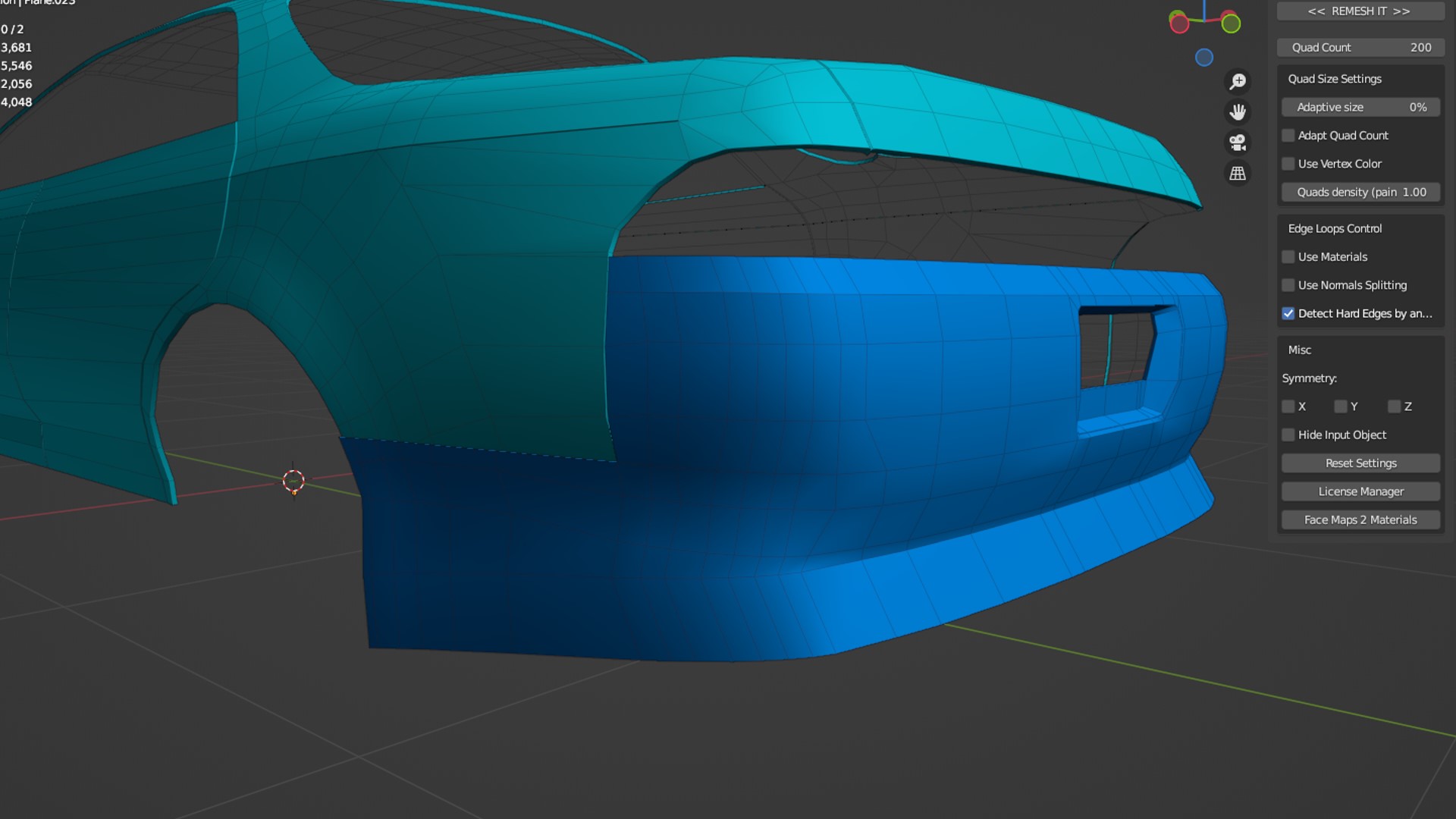Click the 3D cursor in viewport
The height and width of the screenshot is (819, 1456).
[x=293, y=481]
